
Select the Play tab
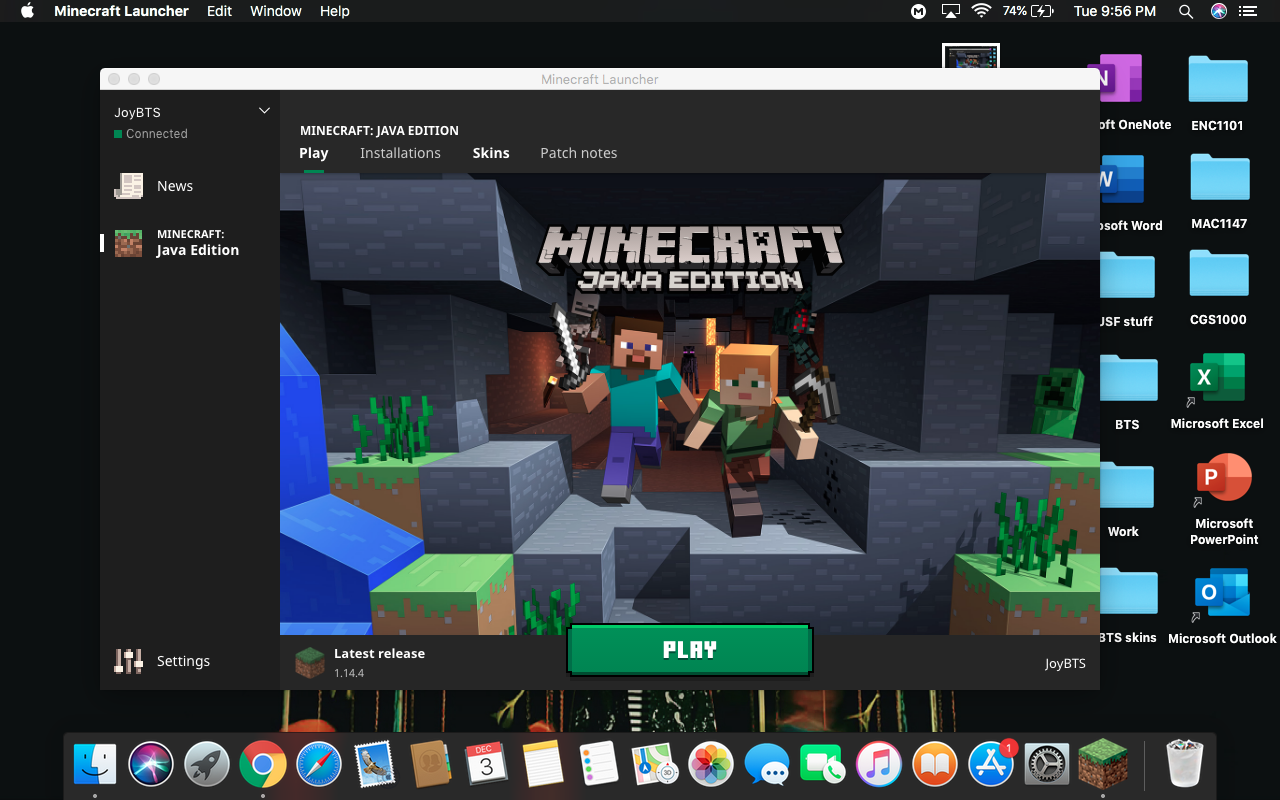click(313, 153)
